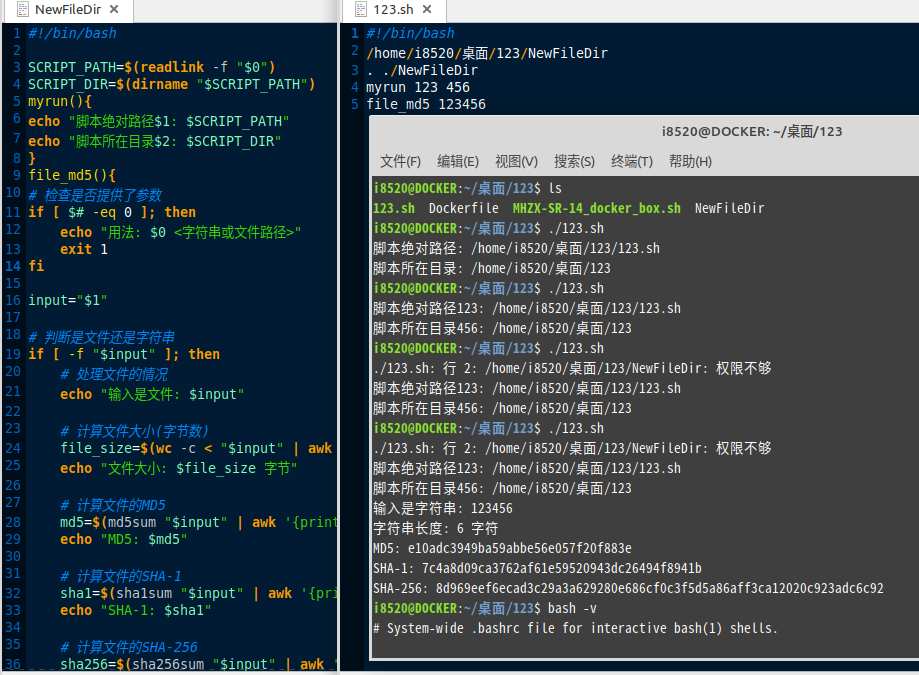
Task: Click MHZX-SR-14_docker_box.sh in the ls output
Action: coord(597,208)
